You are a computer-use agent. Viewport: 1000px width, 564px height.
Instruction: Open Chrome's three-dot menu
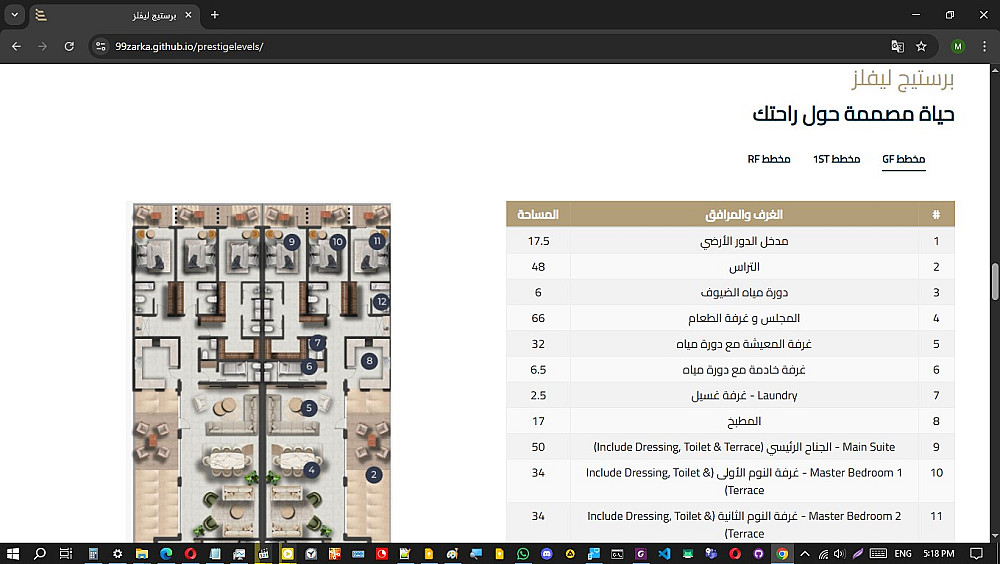click(x=984, y=46)
